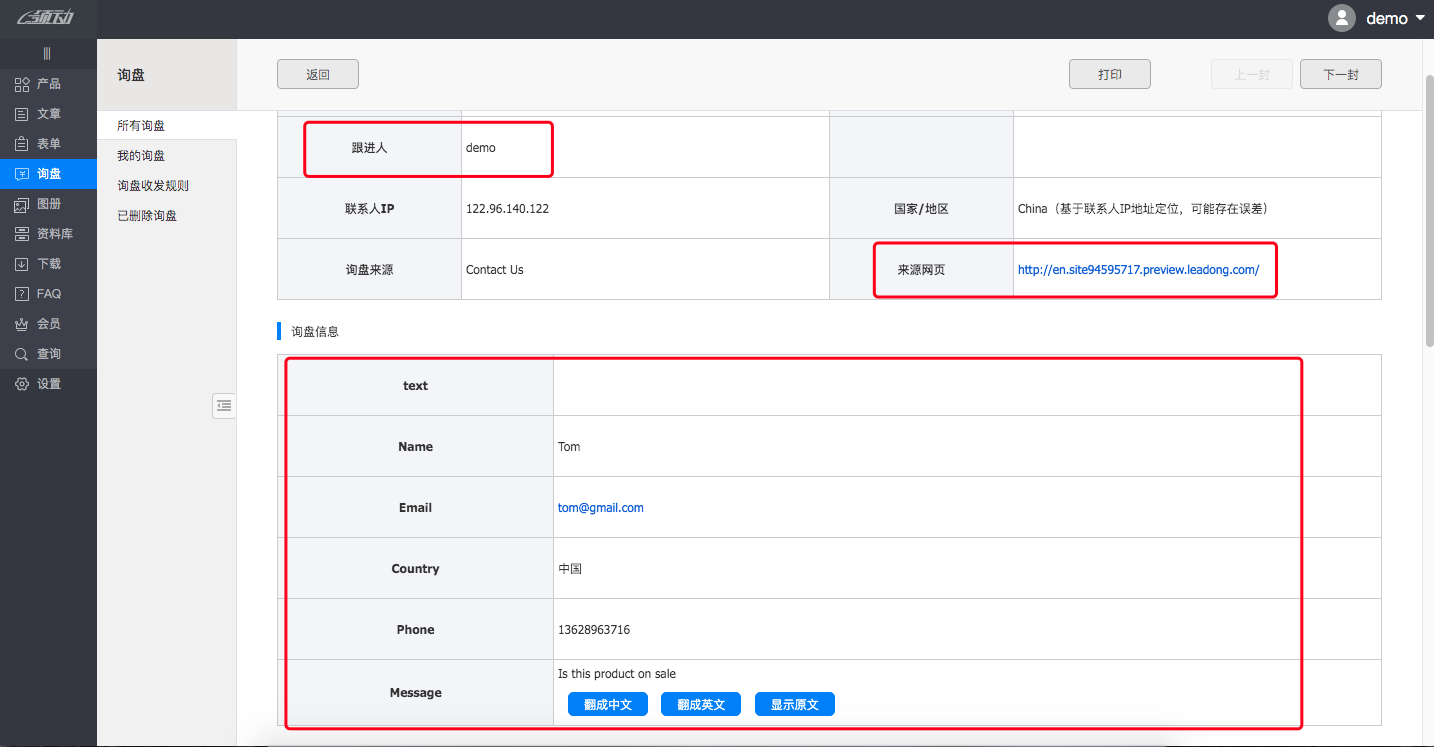Screen dimensions: 1434x747
Task: Open the Album (图册) sidebar icon
Action: pyautogui.click(x=22, y=204)
